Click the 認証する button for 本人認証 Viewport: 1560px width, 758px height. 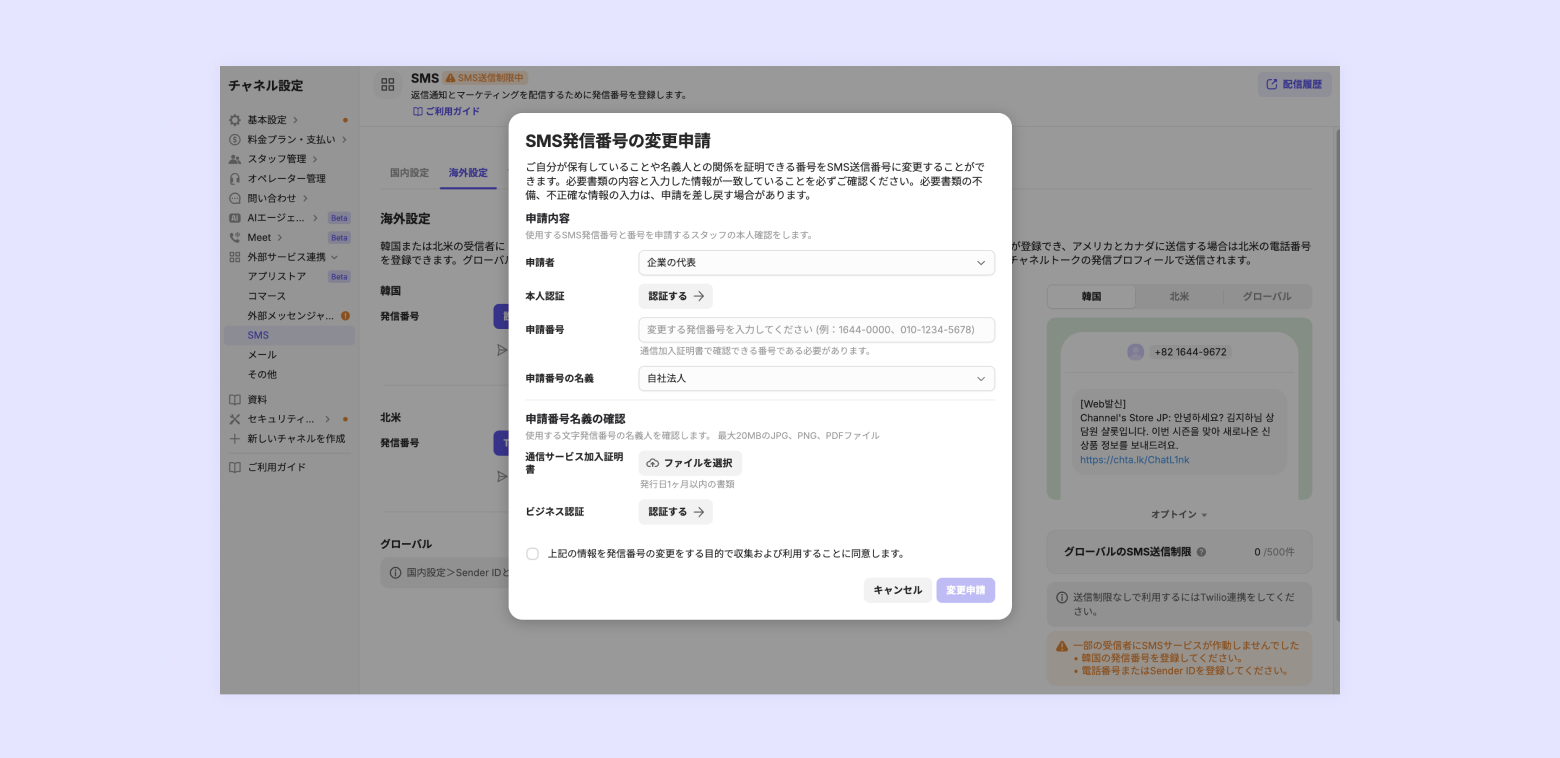676,296
